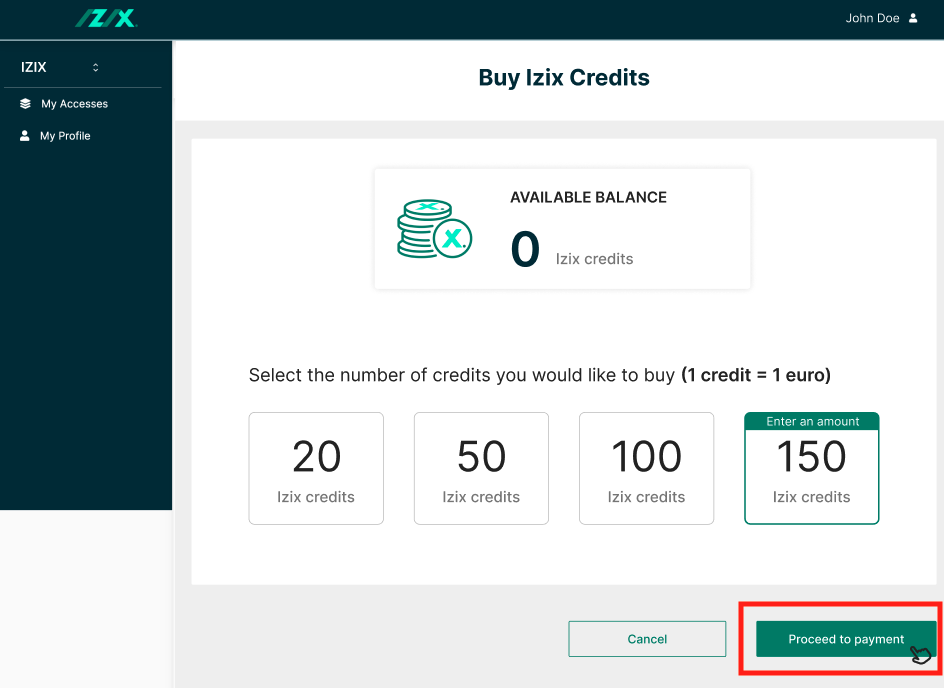Select the 20 Izix credits option

pyautogui.click(x=316, y=468)
